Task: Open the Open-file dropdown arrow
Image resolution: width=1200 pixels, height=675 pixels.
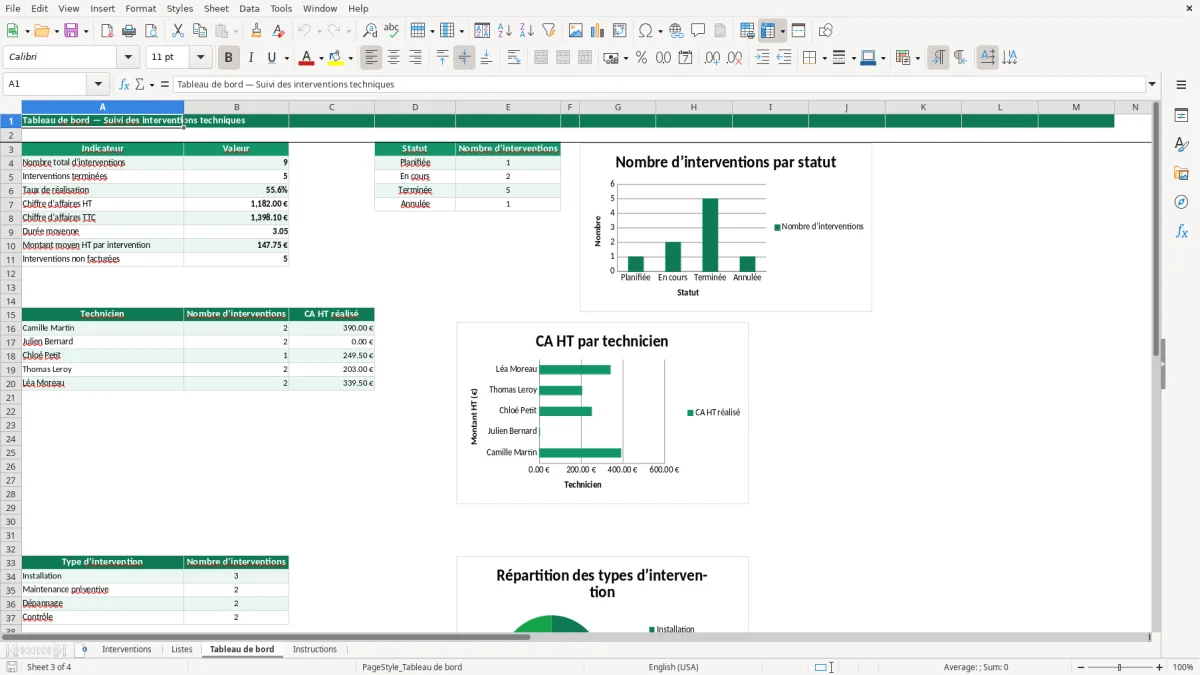Action: 55,31
